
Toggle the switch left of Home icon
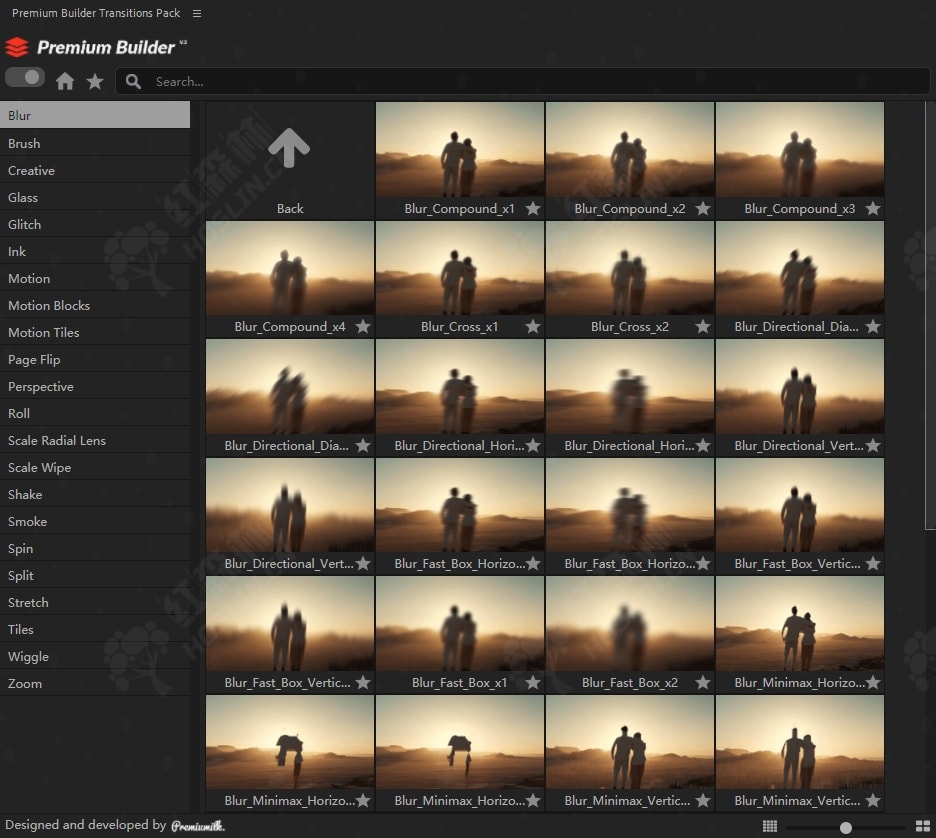coord(25,78)
